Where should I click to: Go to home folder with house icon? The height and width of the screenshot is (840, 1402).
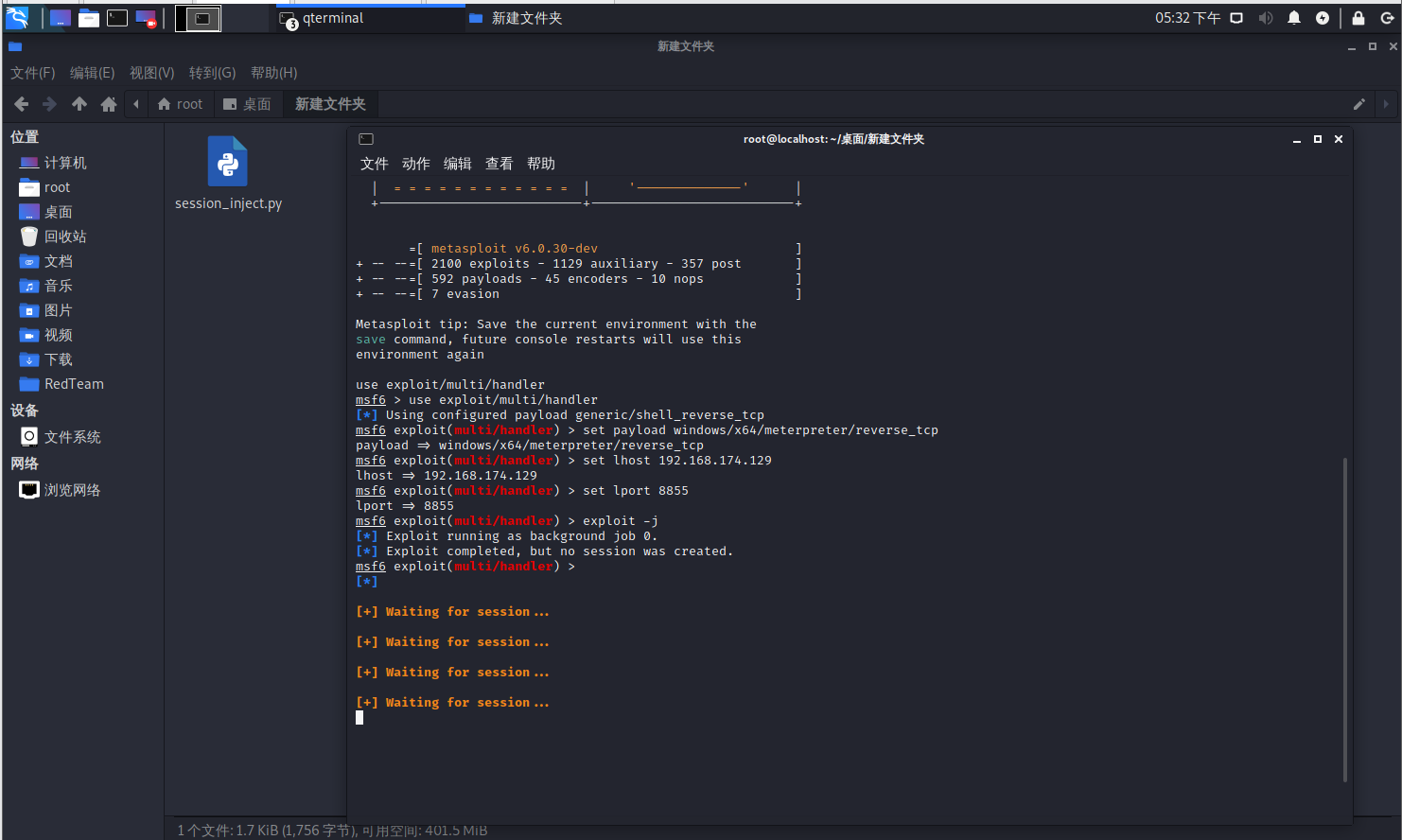109,104
